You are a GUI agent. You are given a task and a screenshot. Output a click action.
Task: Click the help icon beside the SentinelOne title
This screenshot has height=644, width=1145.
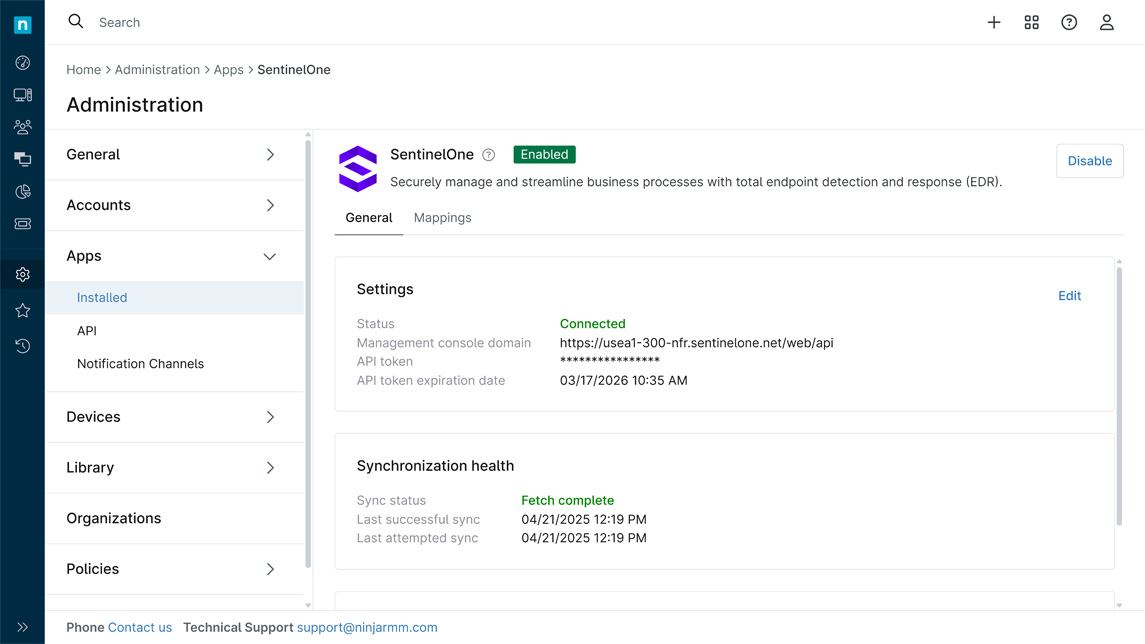[489, 155]
